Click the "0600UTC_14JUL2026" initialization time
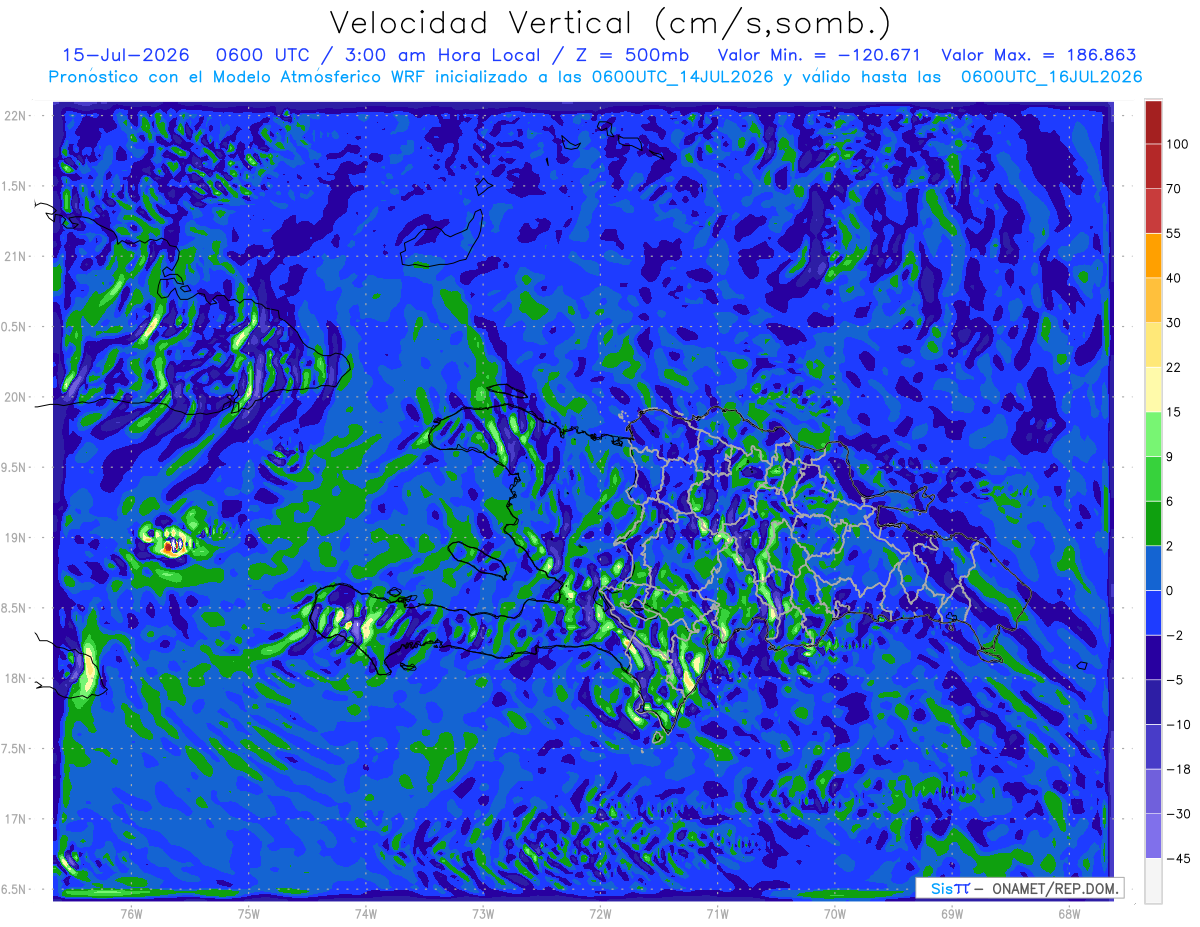 pyautogui.click(x=683, y=77)
